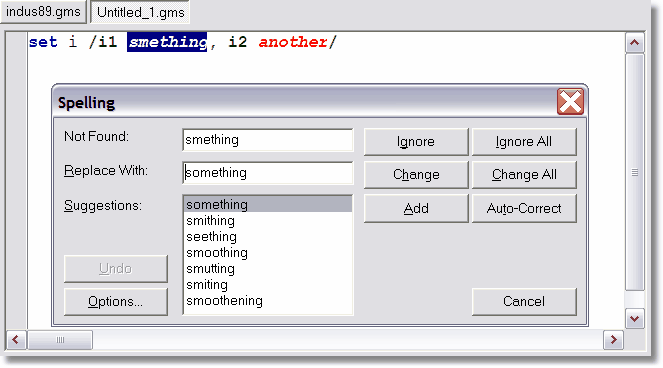Viewport: 663px width, 368px height.
Task: Click the red word "another" in editor
Action: [293, 42]
